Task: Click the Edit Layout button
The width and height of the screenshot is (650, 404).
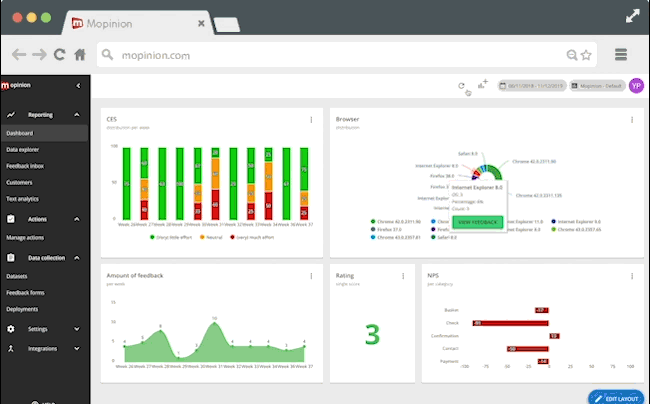Action: pyautogui.click(x=616, y=397)
